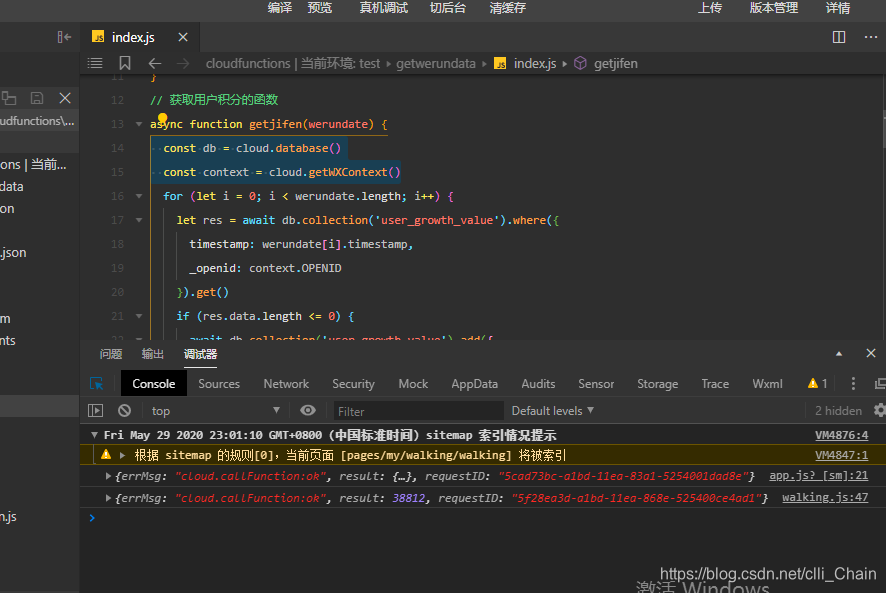The width and height of the screenshot is (886, 593).
Task: Open the Audits tab
Action: click(x=538, y=384)
